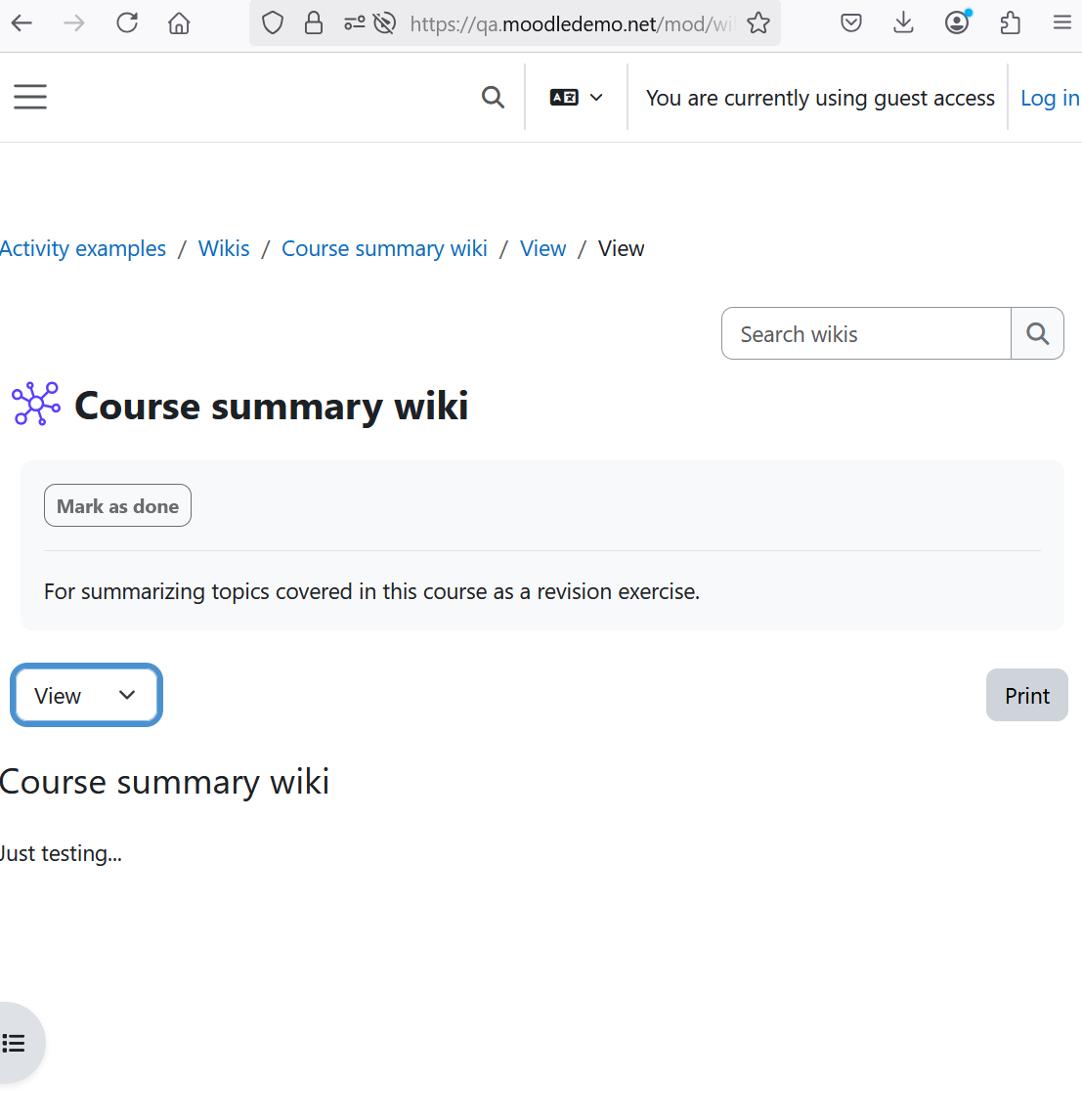
Task: Open the Firefox account icon
Action: (x=957, y=22)
